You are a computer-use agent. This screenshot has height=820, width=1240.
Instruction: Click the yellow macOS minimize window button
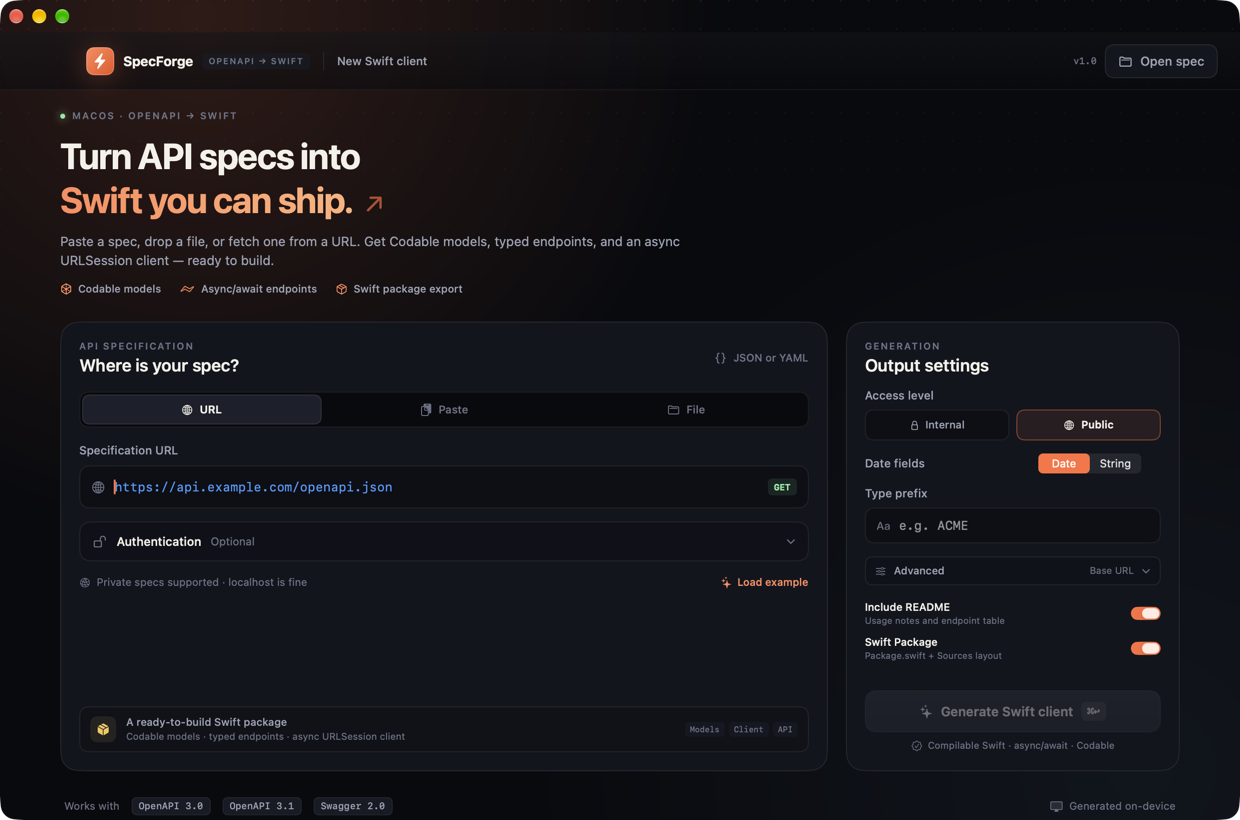39,16
